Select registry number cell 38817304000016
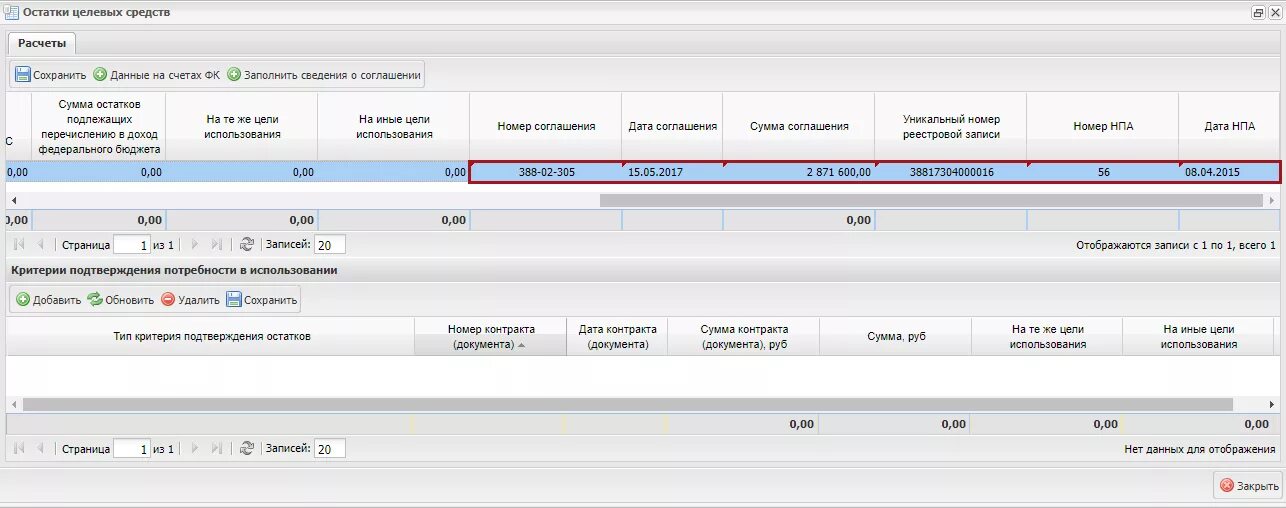1286x508 pixels. pyautogui.click(x=951, y=172)
